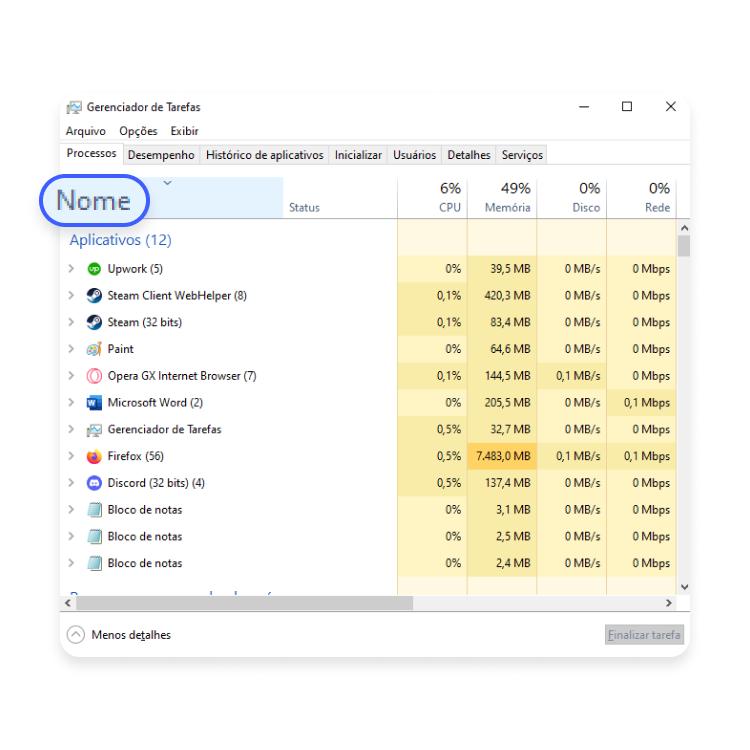
Task: Expand the Steam (32 bits) row
Action: click(71, 322)
